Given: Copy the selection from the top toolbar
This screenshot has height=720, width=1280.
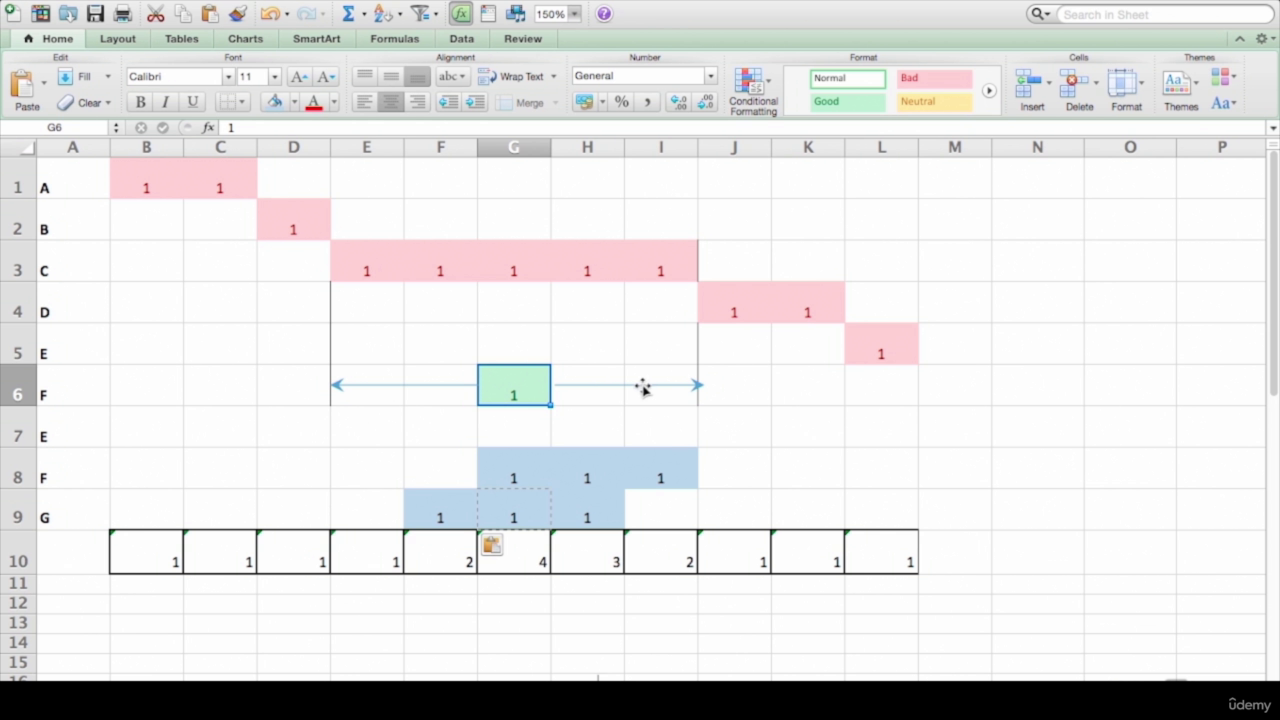Looking at the screenshot, I should click(183, 13).
